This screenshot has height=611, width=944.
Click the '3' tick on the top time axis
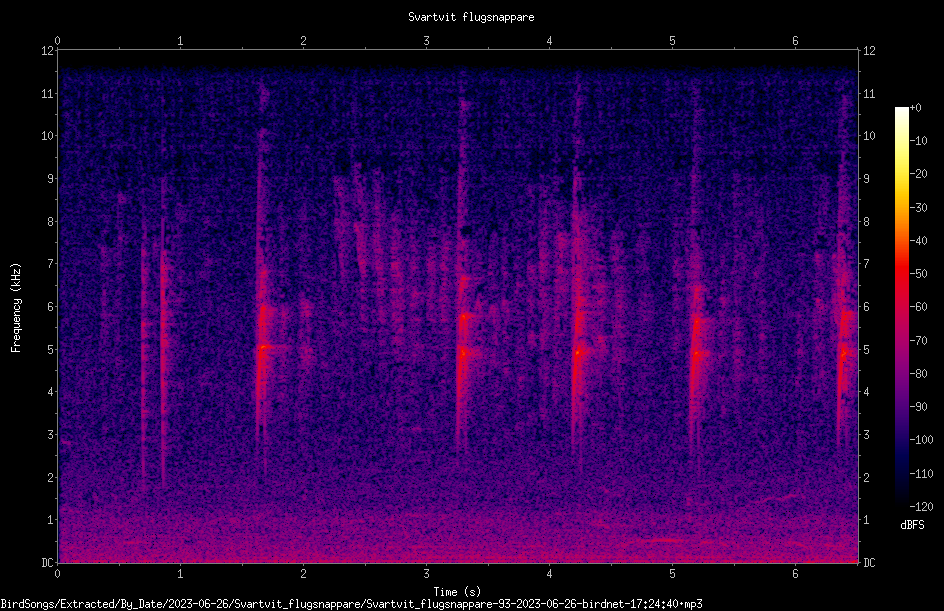(x=426, y=41)
